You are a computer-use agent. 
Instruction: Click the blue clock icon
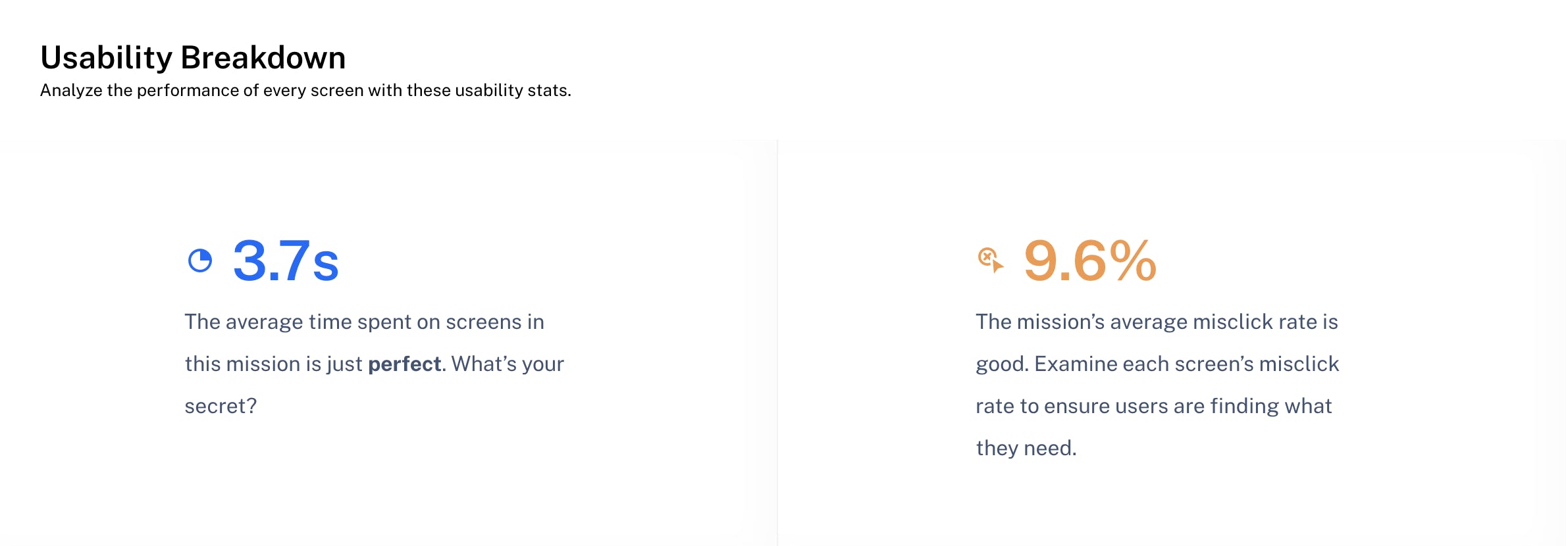[x=200, y=261]
